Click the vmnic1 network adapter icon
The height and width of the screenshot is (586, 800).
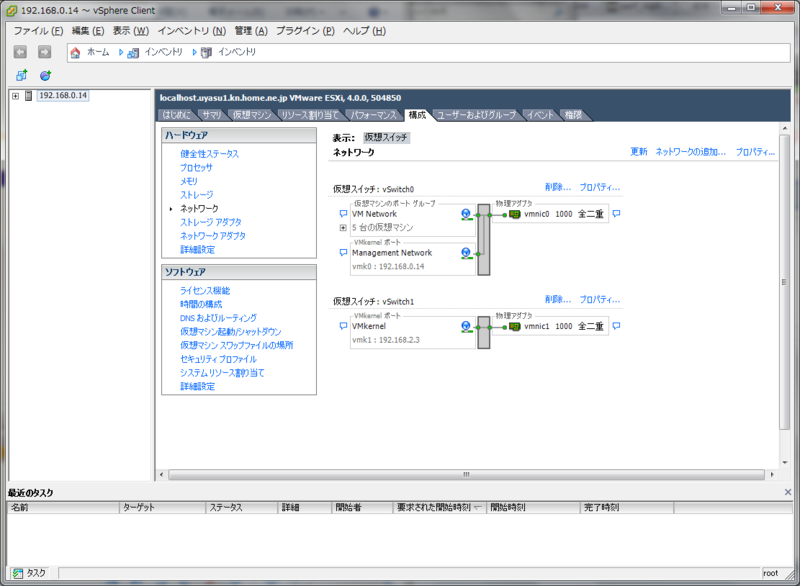(515, 326)
